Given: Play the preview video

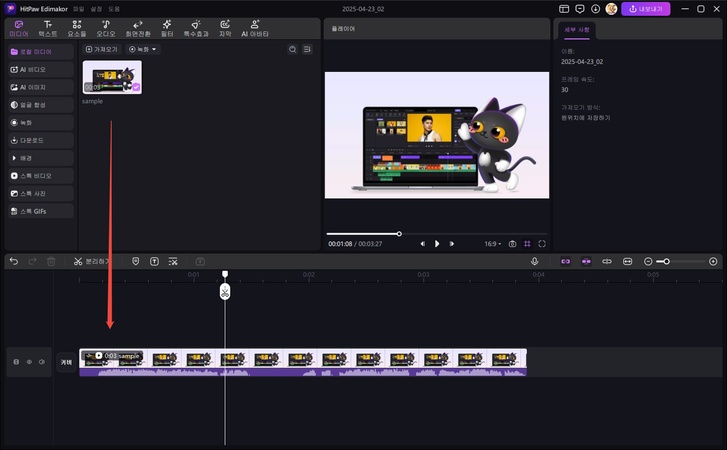Looking at the screenshot, I should (437, 244).
